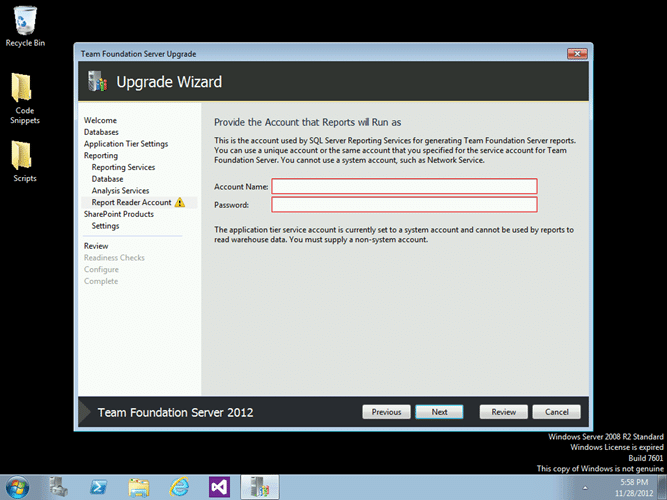The width and height of the screenshot is (667, 500).
Task: Click the 'Account Name:' label
Action: pyautogui.click(x=241, y=186)
